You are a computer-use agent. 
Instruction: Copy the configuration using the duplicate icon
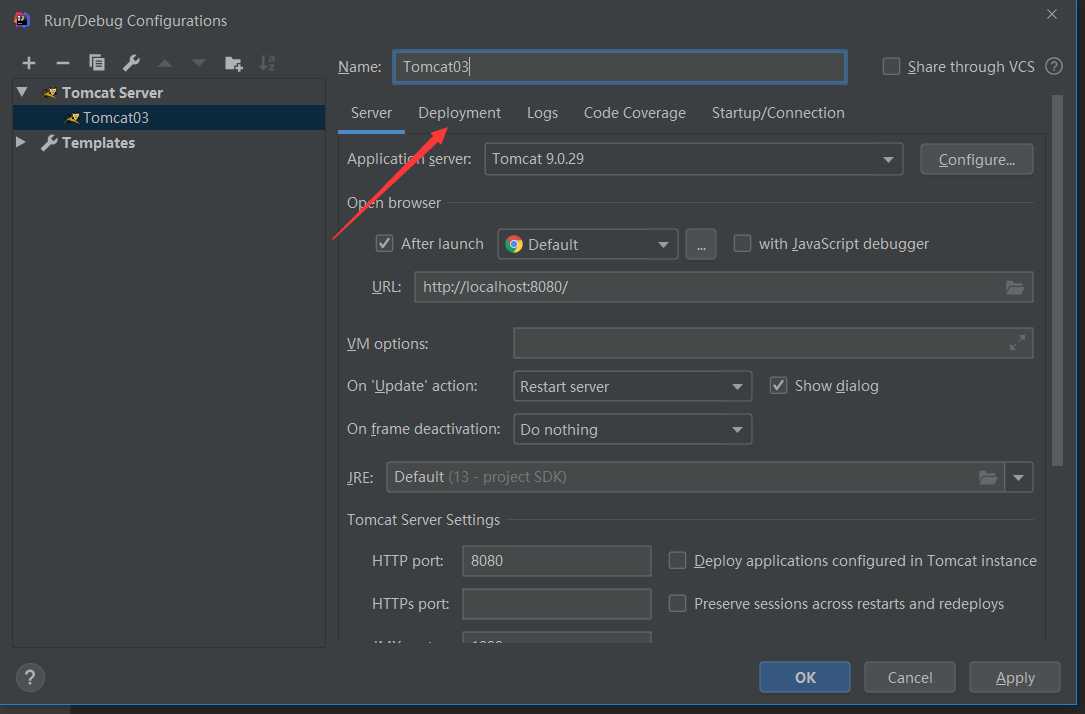click(97, 63)
